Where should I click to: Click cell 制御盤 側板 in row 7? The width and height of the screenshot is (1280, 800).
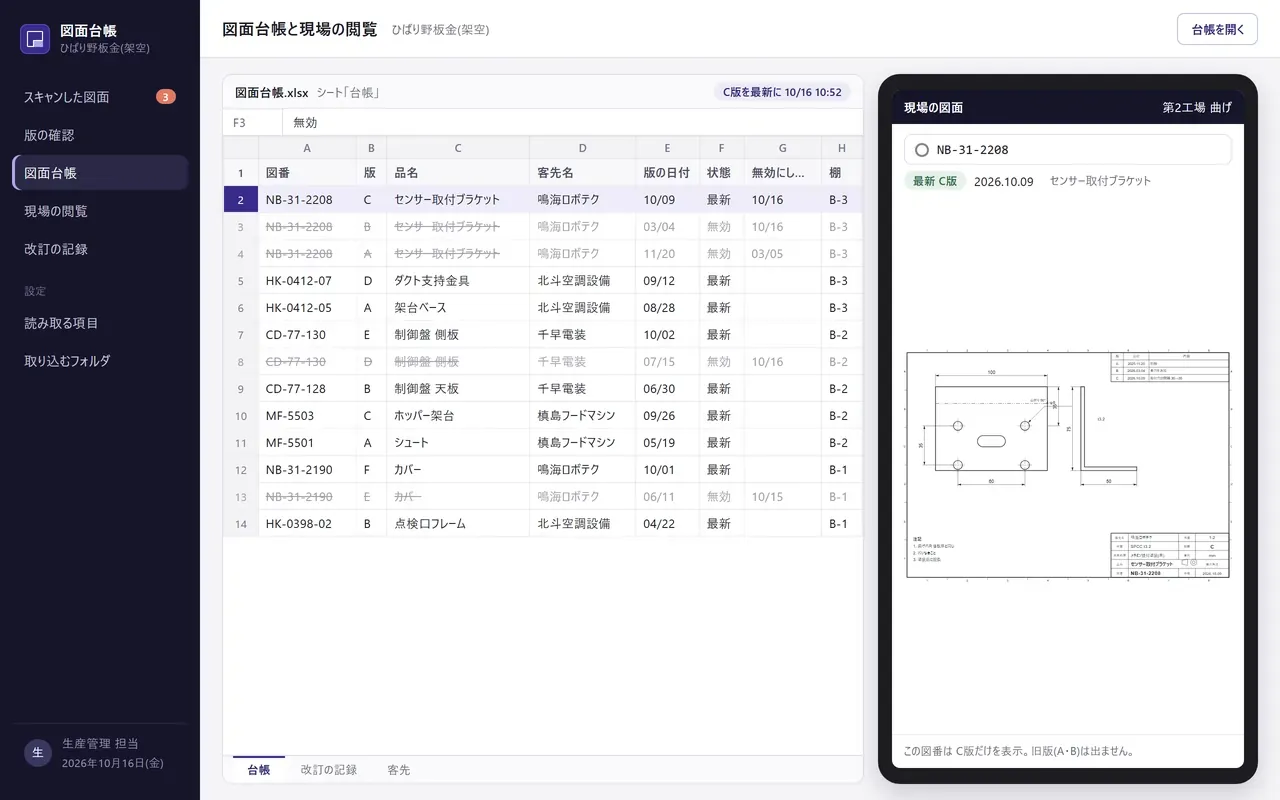point(458,335)
